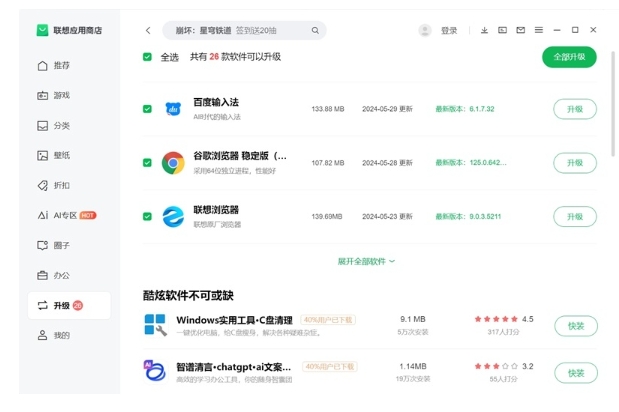Open the 壁纸 sidebar tab

point(69,155)
